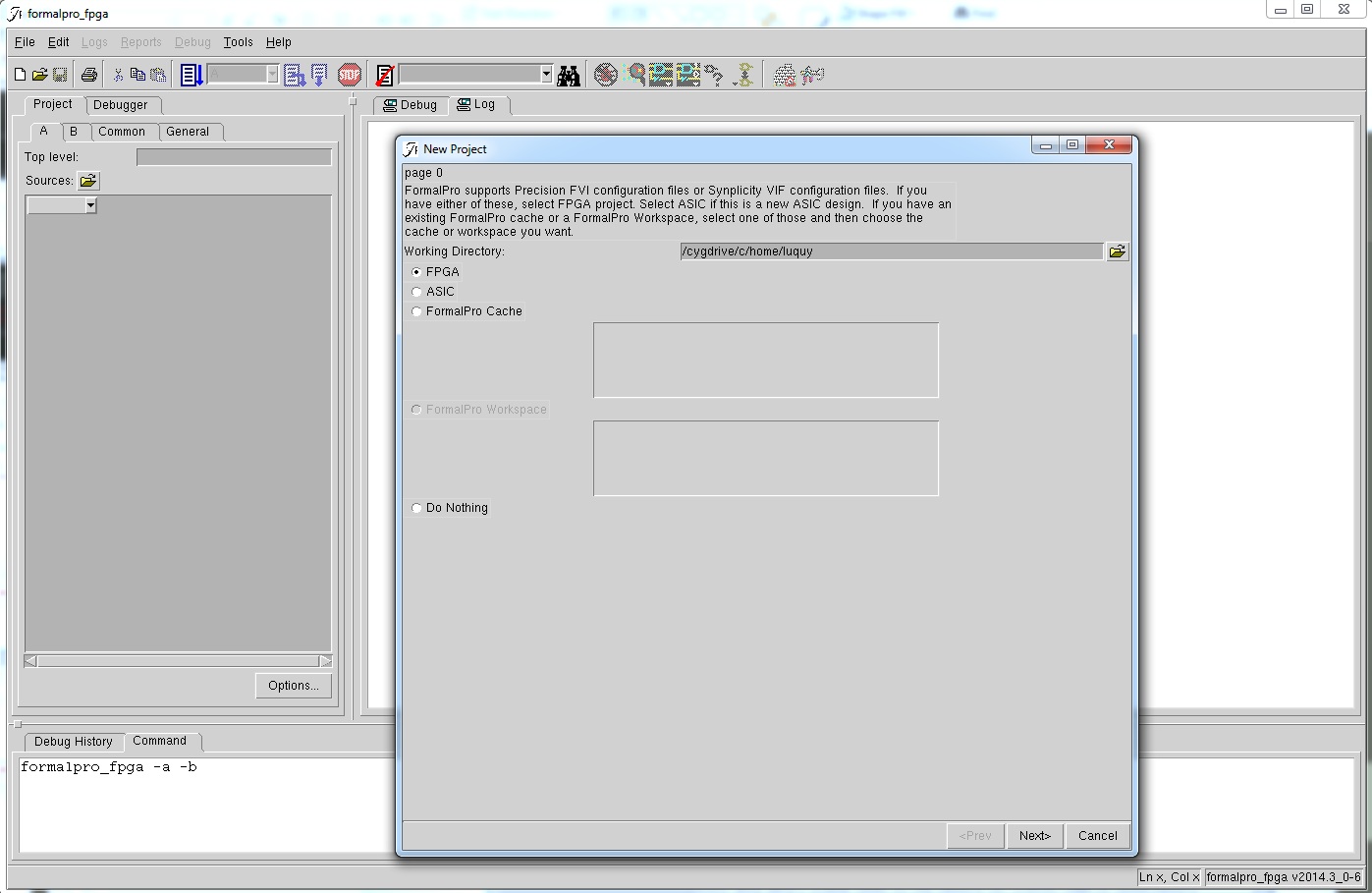
Task: Click the Open folder toolbar icon
Action: (39, 75)
